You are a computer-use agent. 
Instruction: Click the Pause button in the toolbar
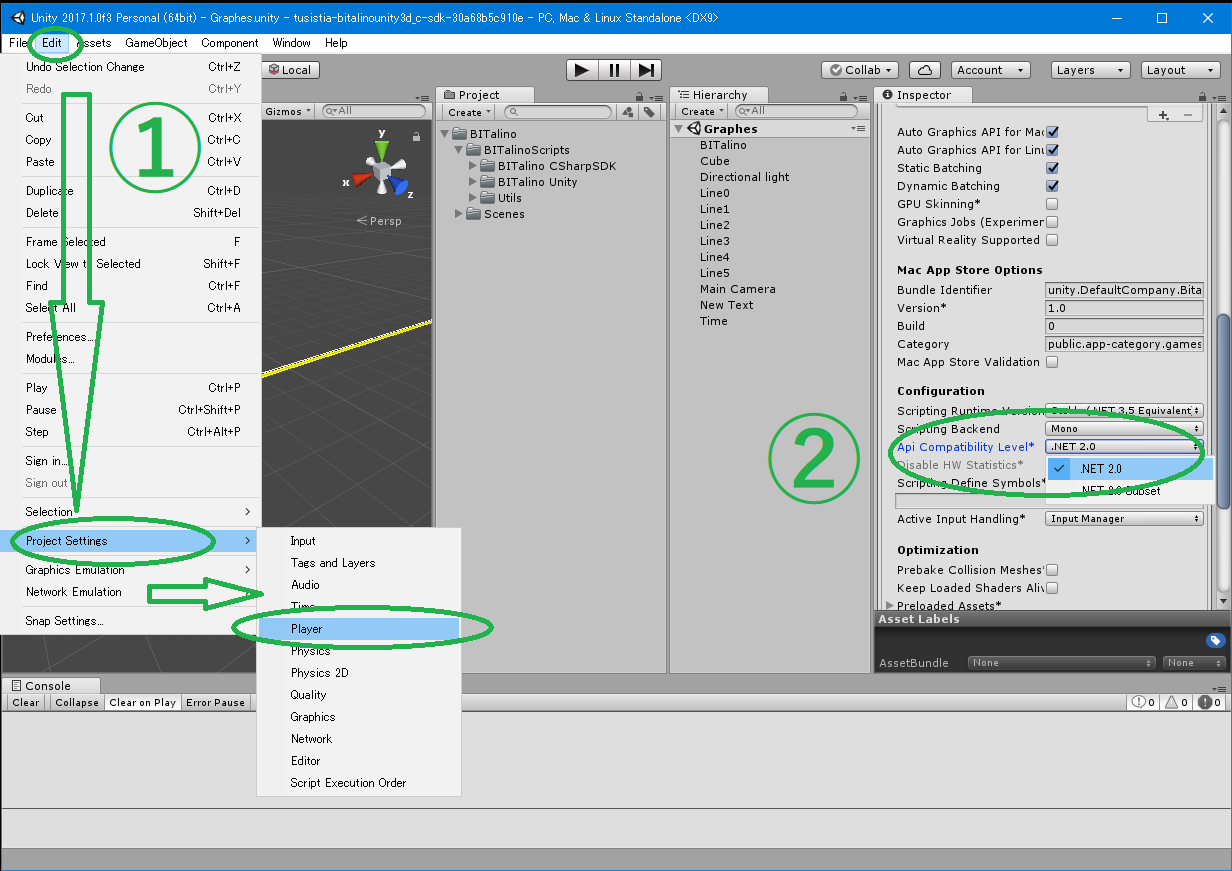coord(614,70)
